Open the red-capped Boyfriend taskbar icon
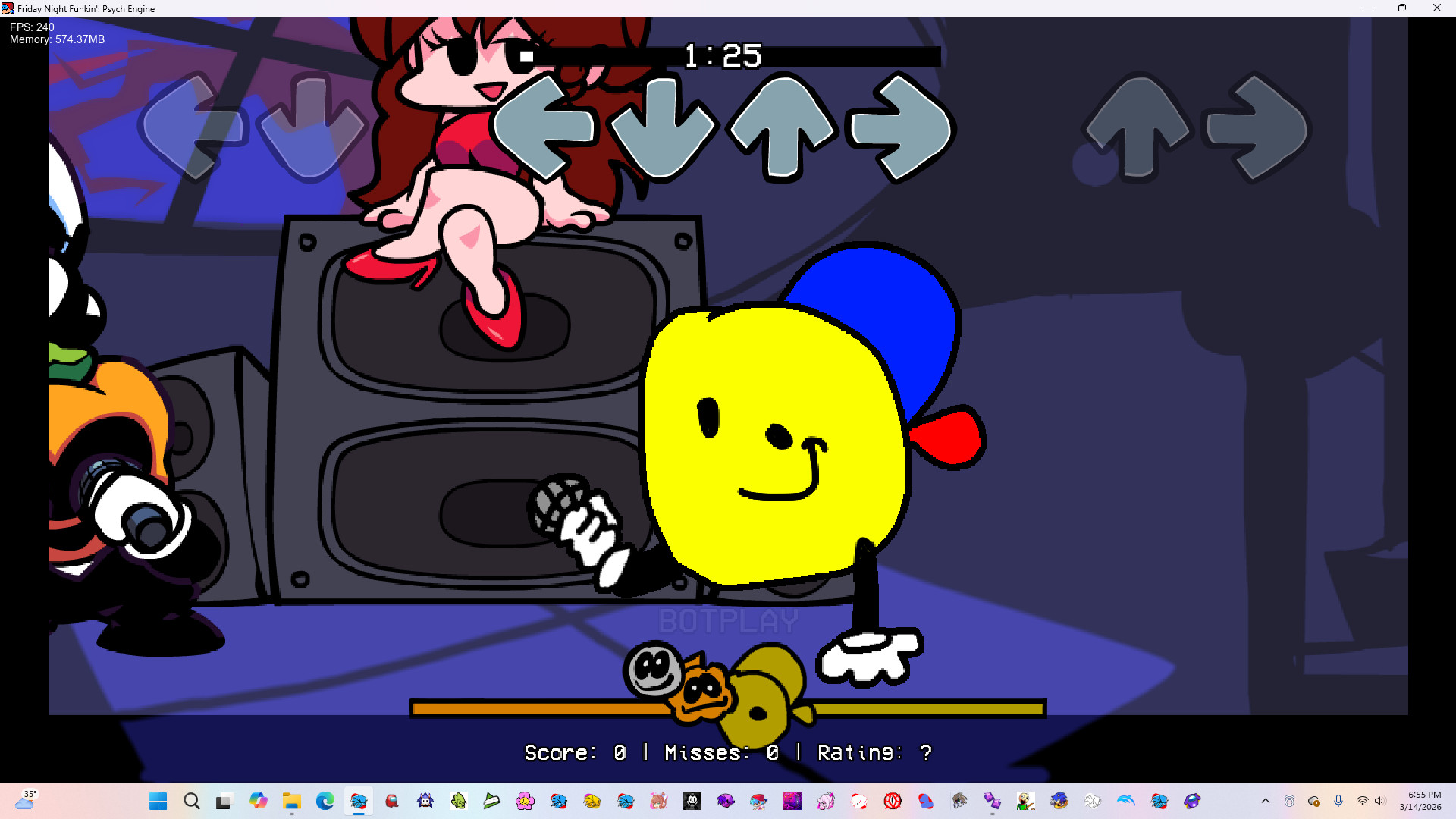This screenshot has width=1456, height=819. [758, 801]
